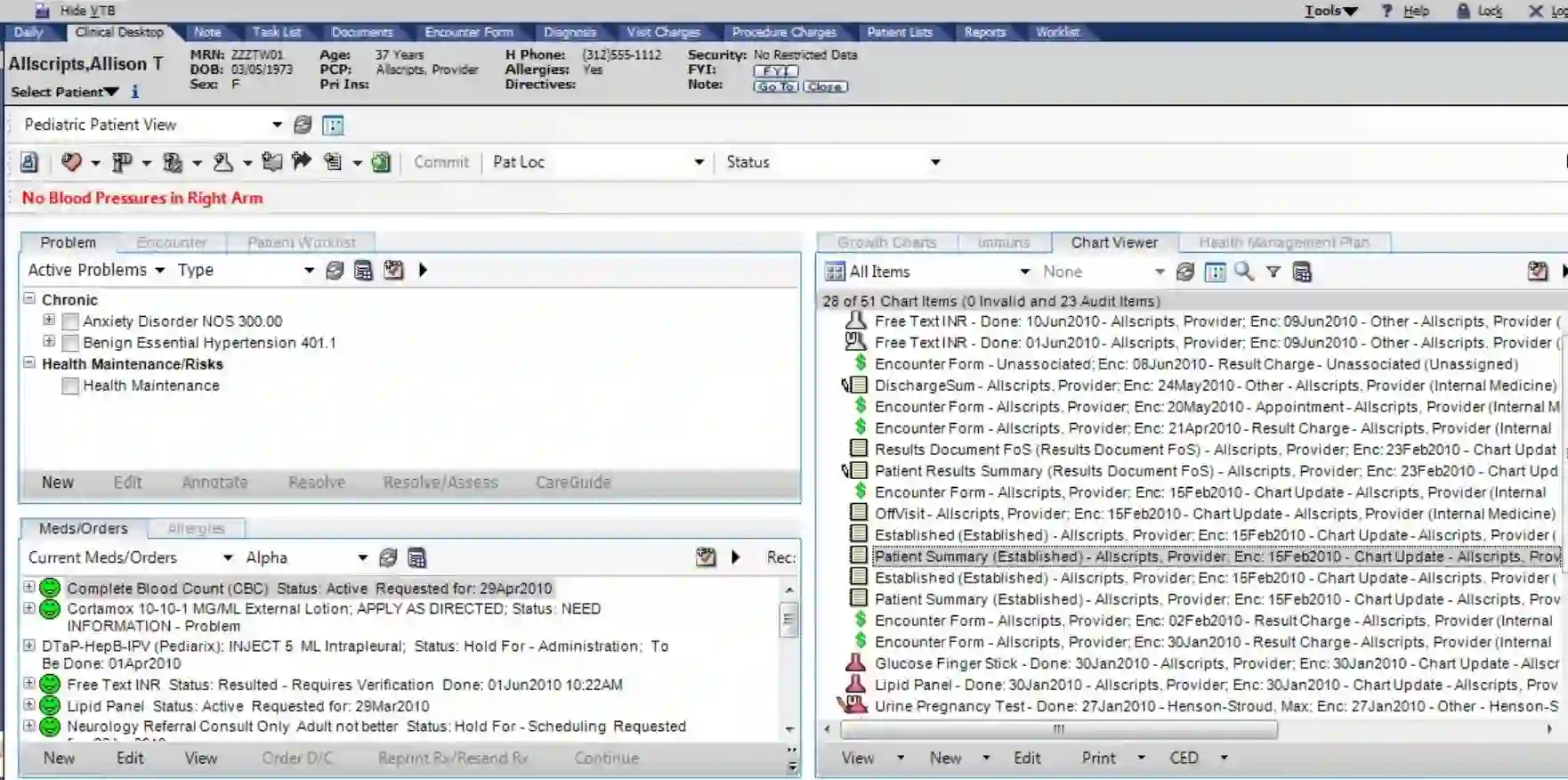Open the Current Meds/Orders dropdown

pyautogui.click(x=228, y=557)
